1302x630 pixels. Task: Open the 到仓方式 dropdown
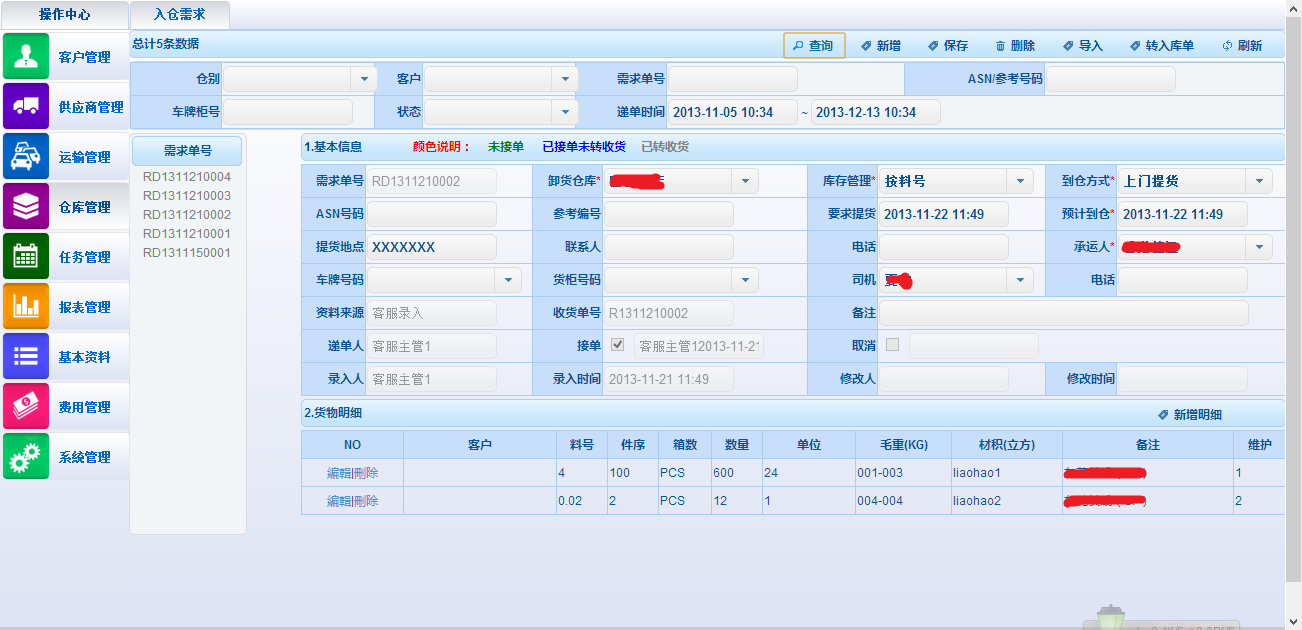point(1258,181)
